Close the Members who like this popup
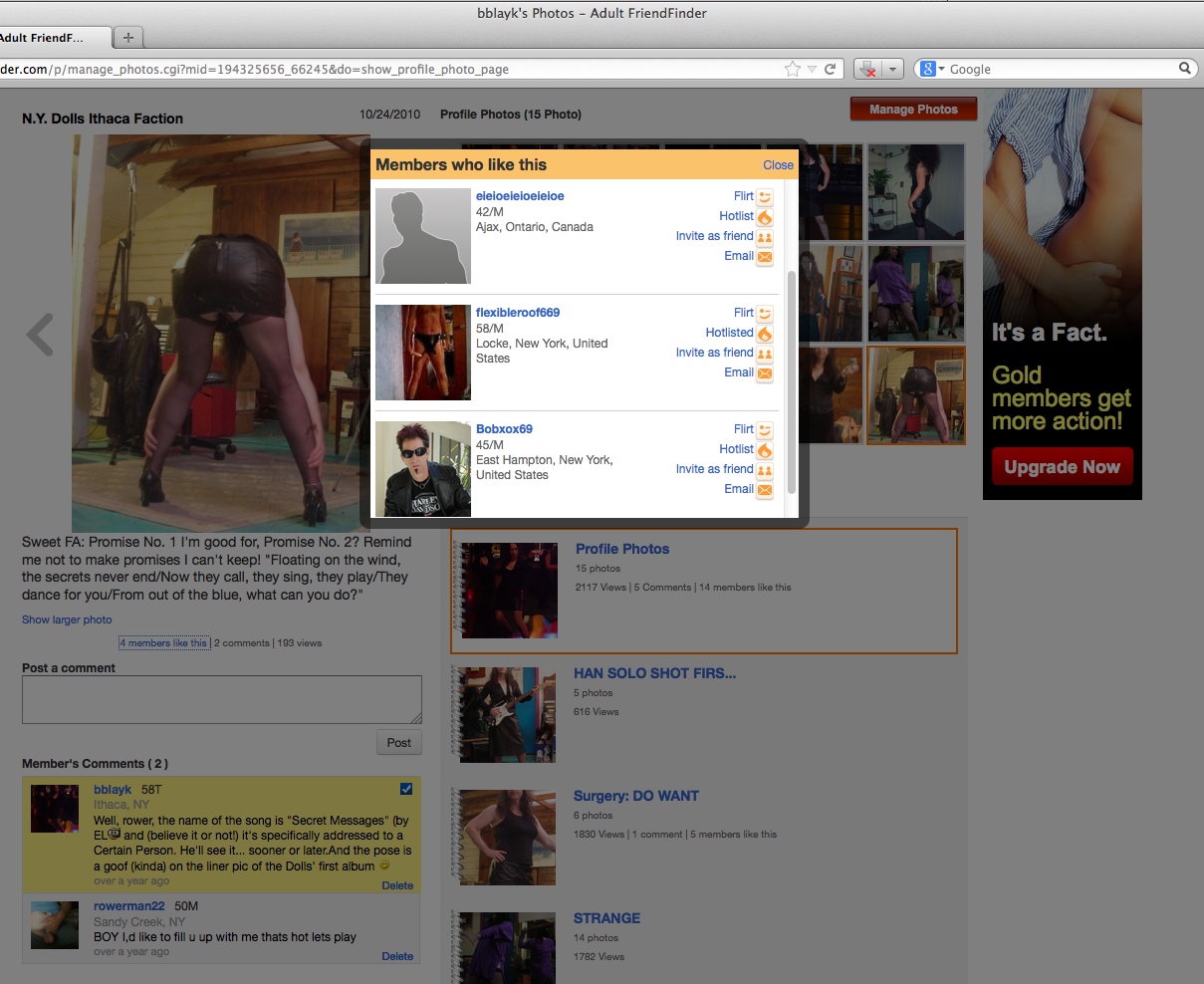 click(x=778, y=164)
